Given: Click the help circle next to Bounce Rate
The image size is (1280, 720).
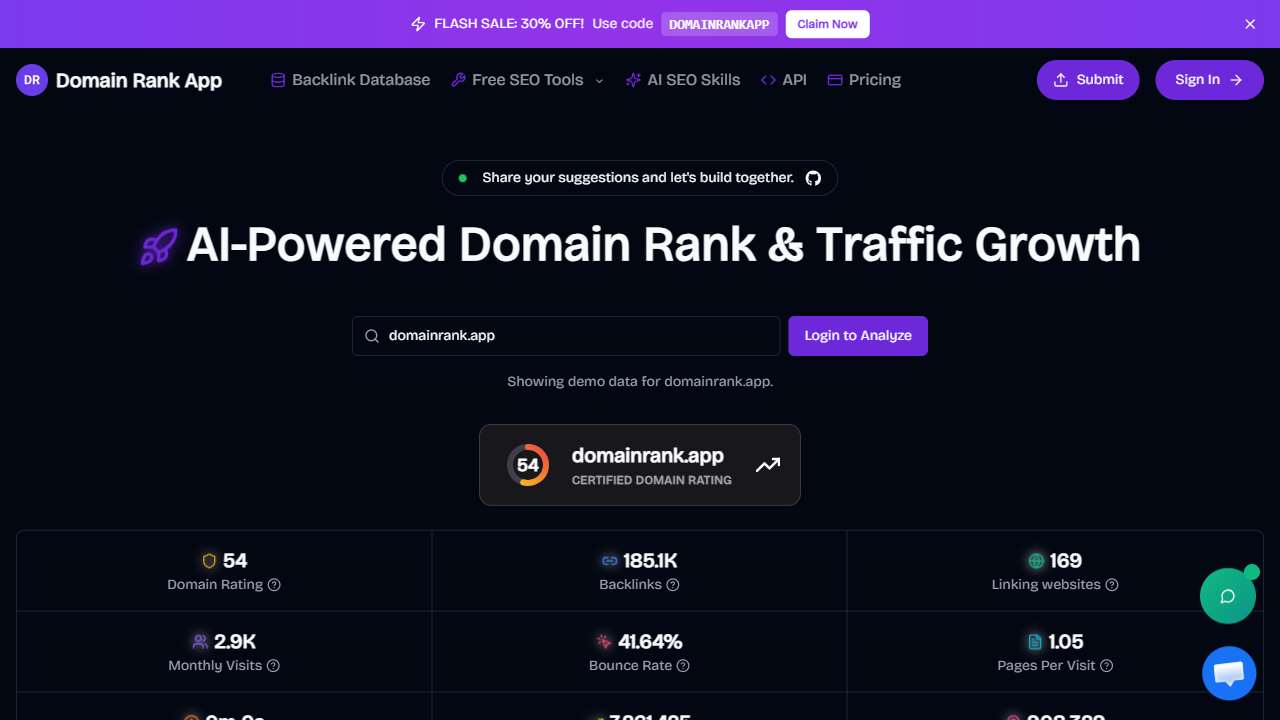Looking at the screenshot, I should 681,665.
